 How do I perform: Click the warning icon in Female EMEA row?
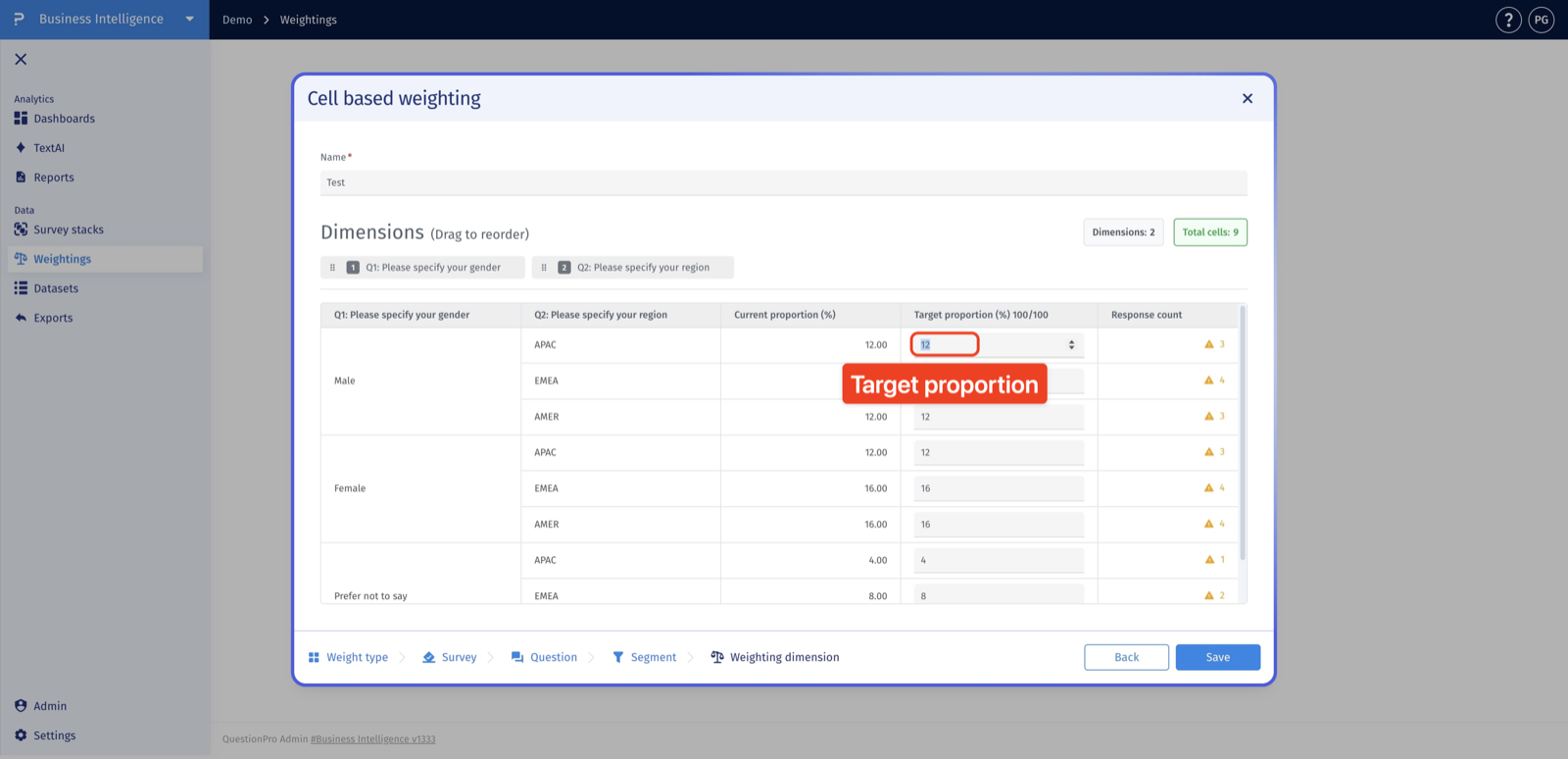click(x=1208, y=487)
